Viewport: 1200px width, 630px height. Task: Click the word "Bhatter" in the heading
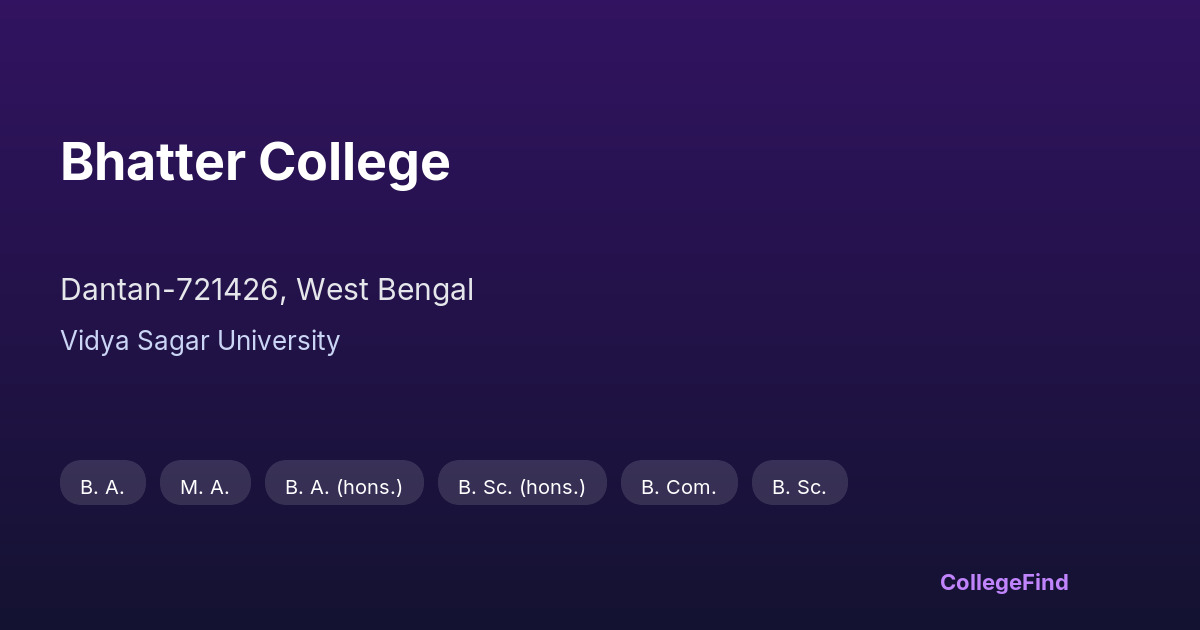pos(153,162)
